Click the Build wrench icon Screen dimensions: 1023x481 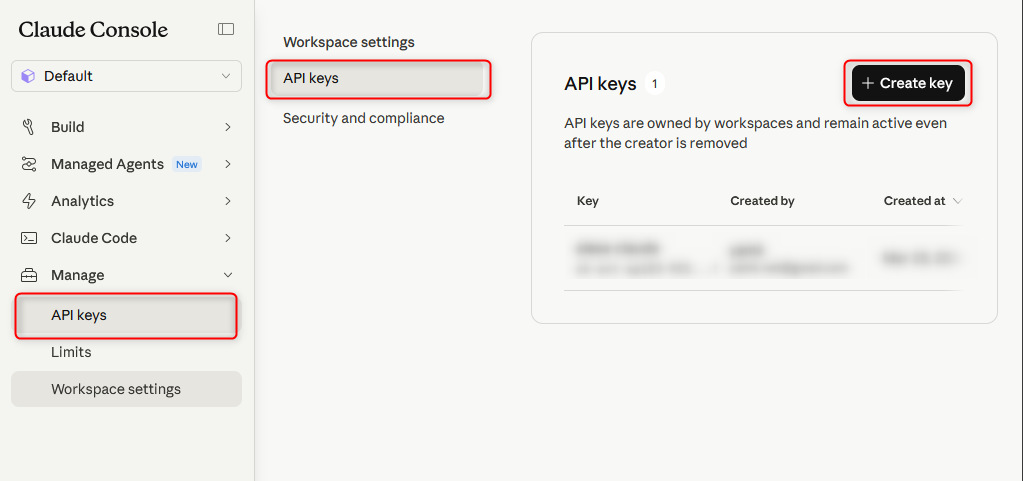[29, 127]
